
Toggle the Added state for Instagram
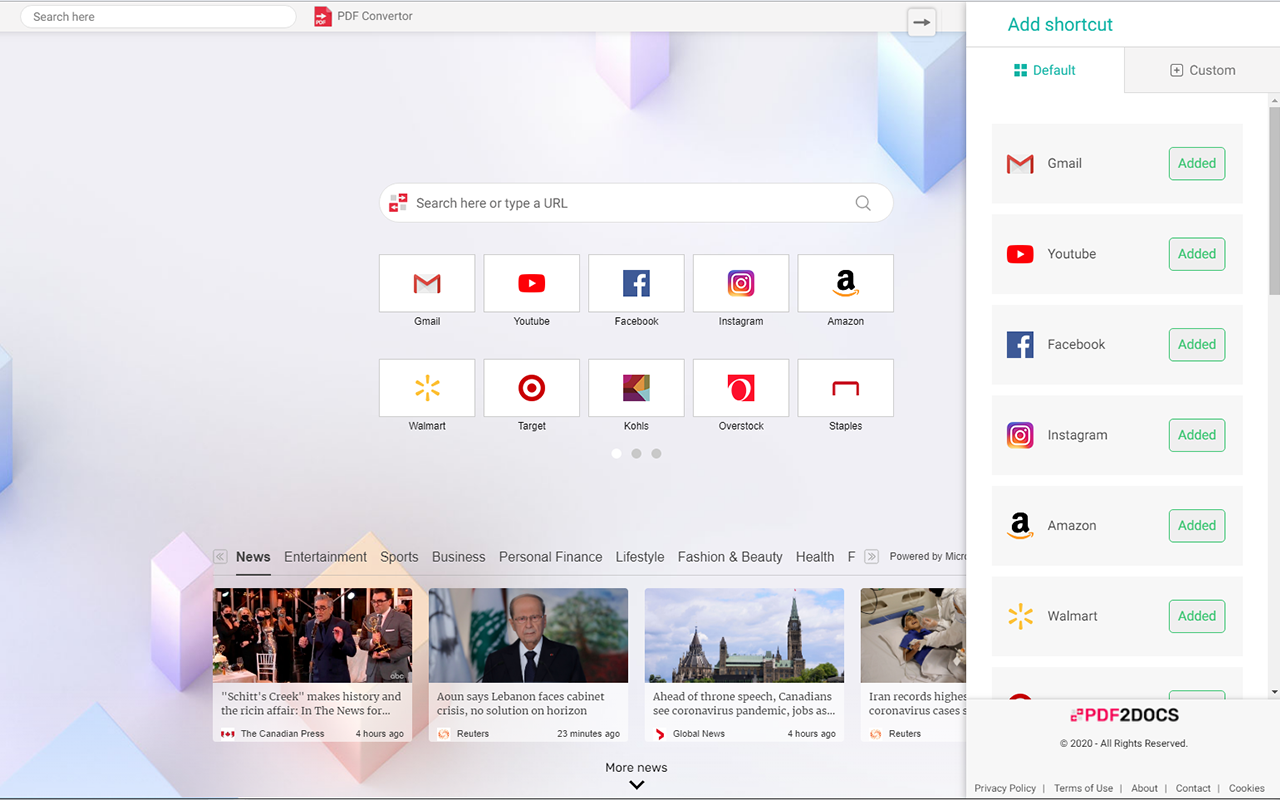pos(1196,435)
